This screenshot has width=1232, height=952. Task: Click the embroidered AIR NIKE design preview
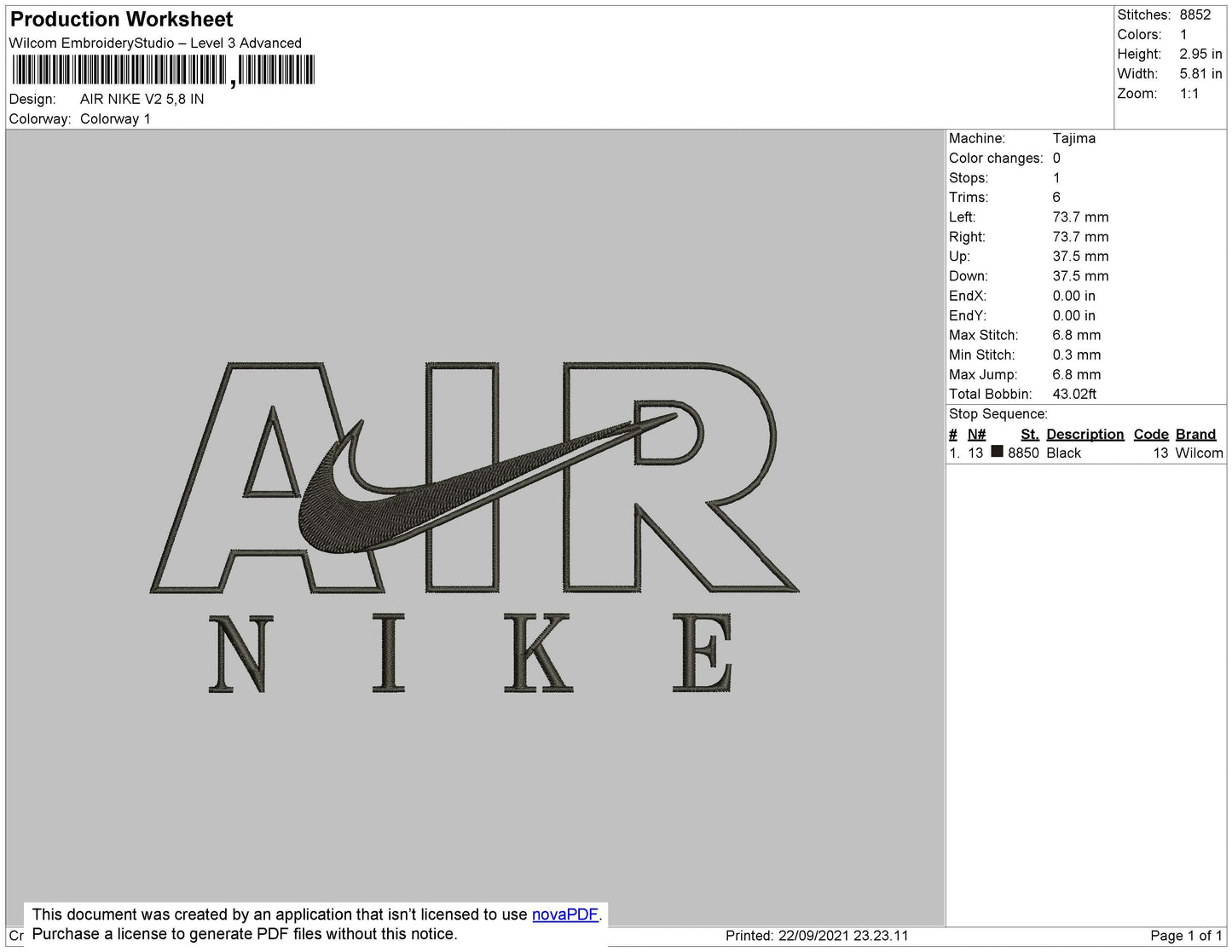click(x=475, y=528)
